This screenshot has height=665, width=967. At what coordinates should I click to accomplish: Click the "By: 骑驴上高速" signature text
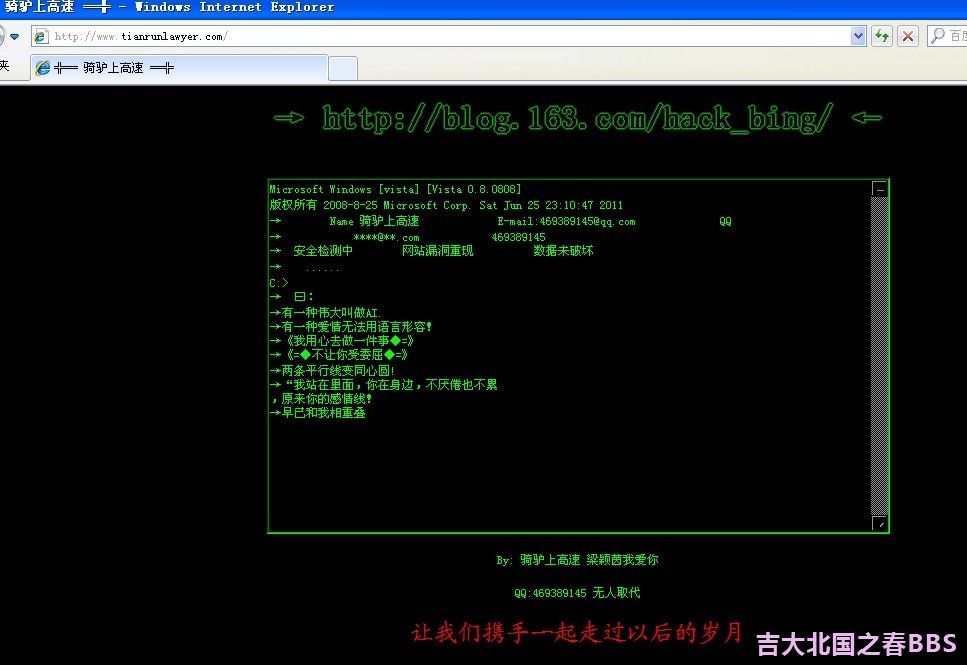pos(538,560)
